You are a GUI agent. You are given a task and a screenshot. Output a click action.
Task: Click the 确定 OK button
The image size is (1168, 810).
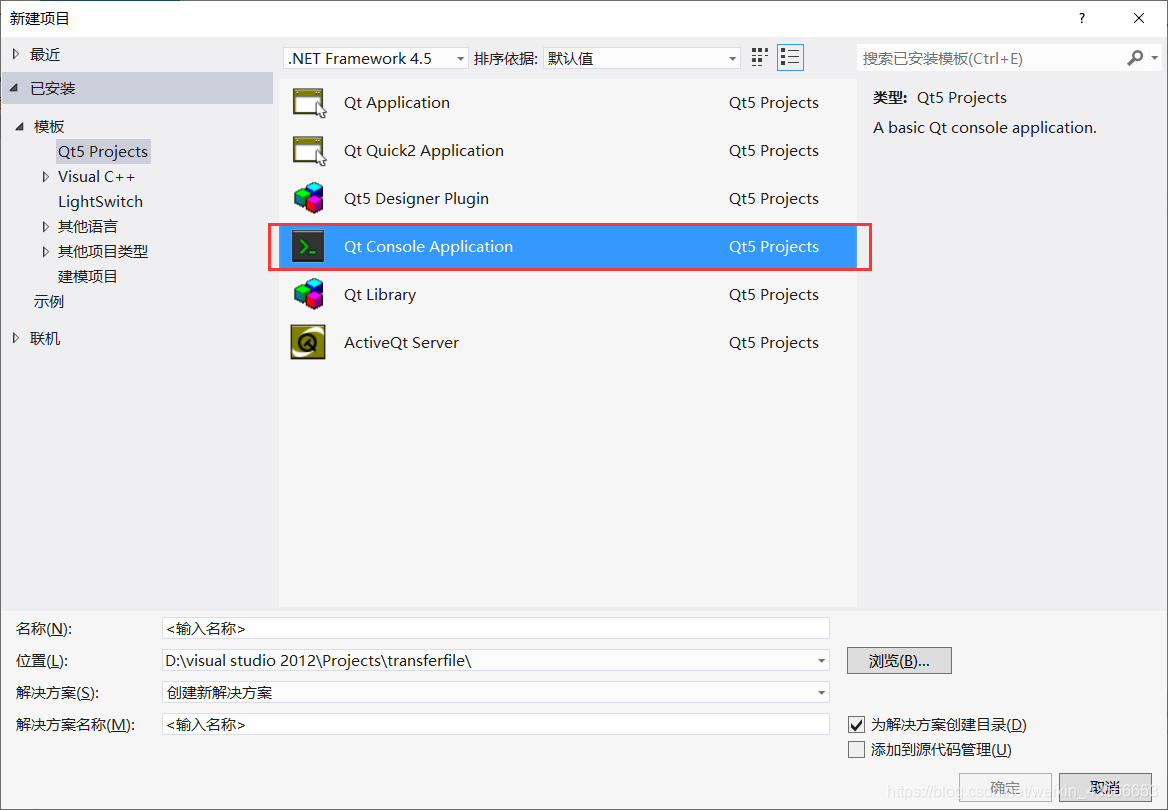click(1005, 788)
